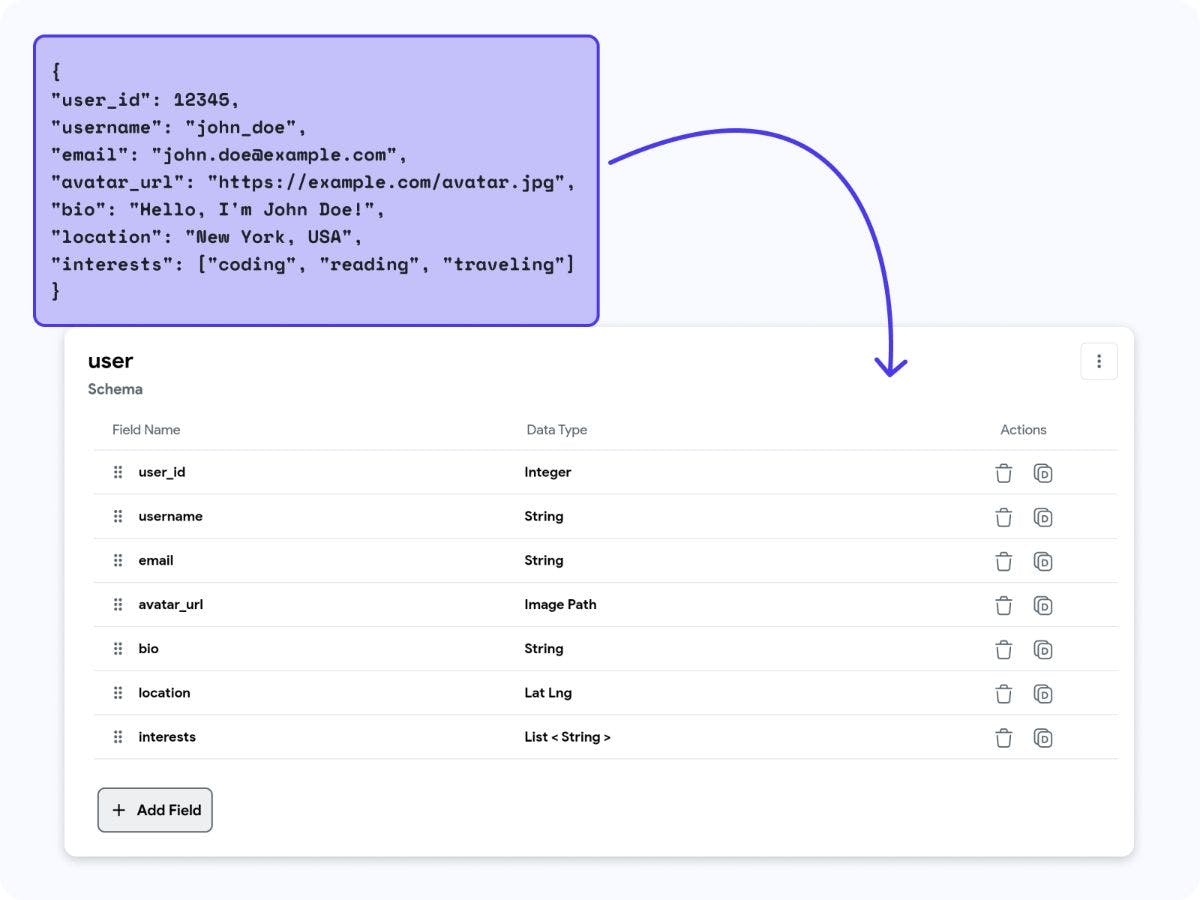Open the Lat Lng data type
The image size is (1200, 900).
pos(548,692)
